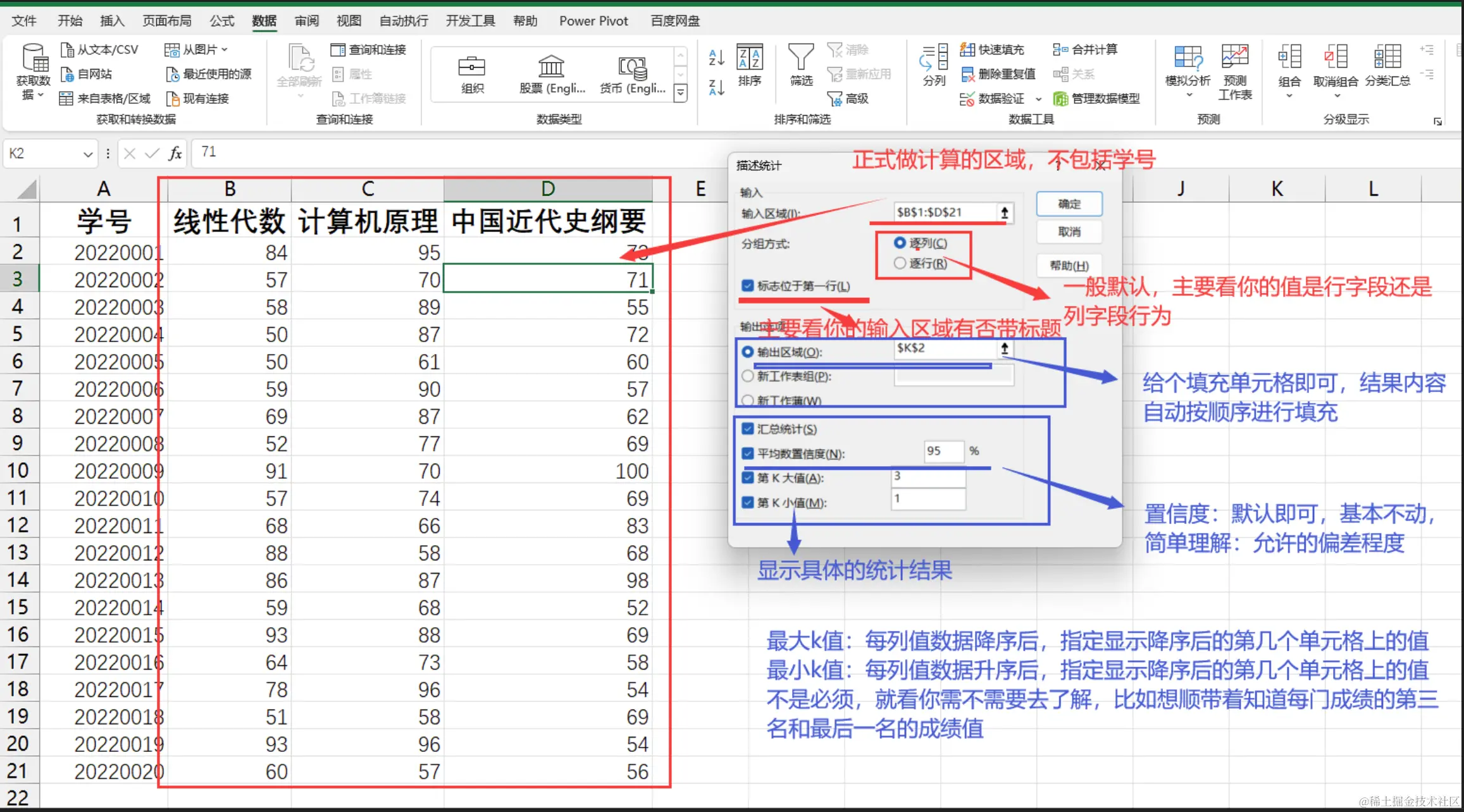Uncheck the 汇总统计 checkbox
This screenshot has width=1464, height=812.
coord(748,429)
